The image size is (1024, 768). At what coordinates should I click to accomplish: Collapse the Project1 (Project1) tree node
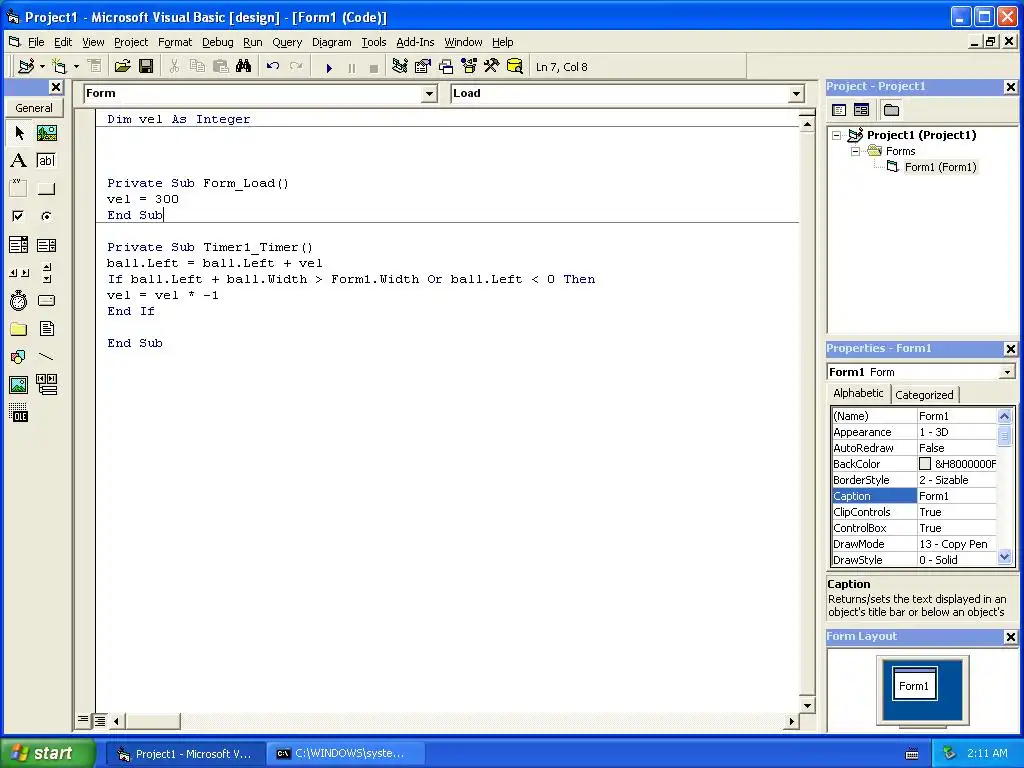pos(837,135)
